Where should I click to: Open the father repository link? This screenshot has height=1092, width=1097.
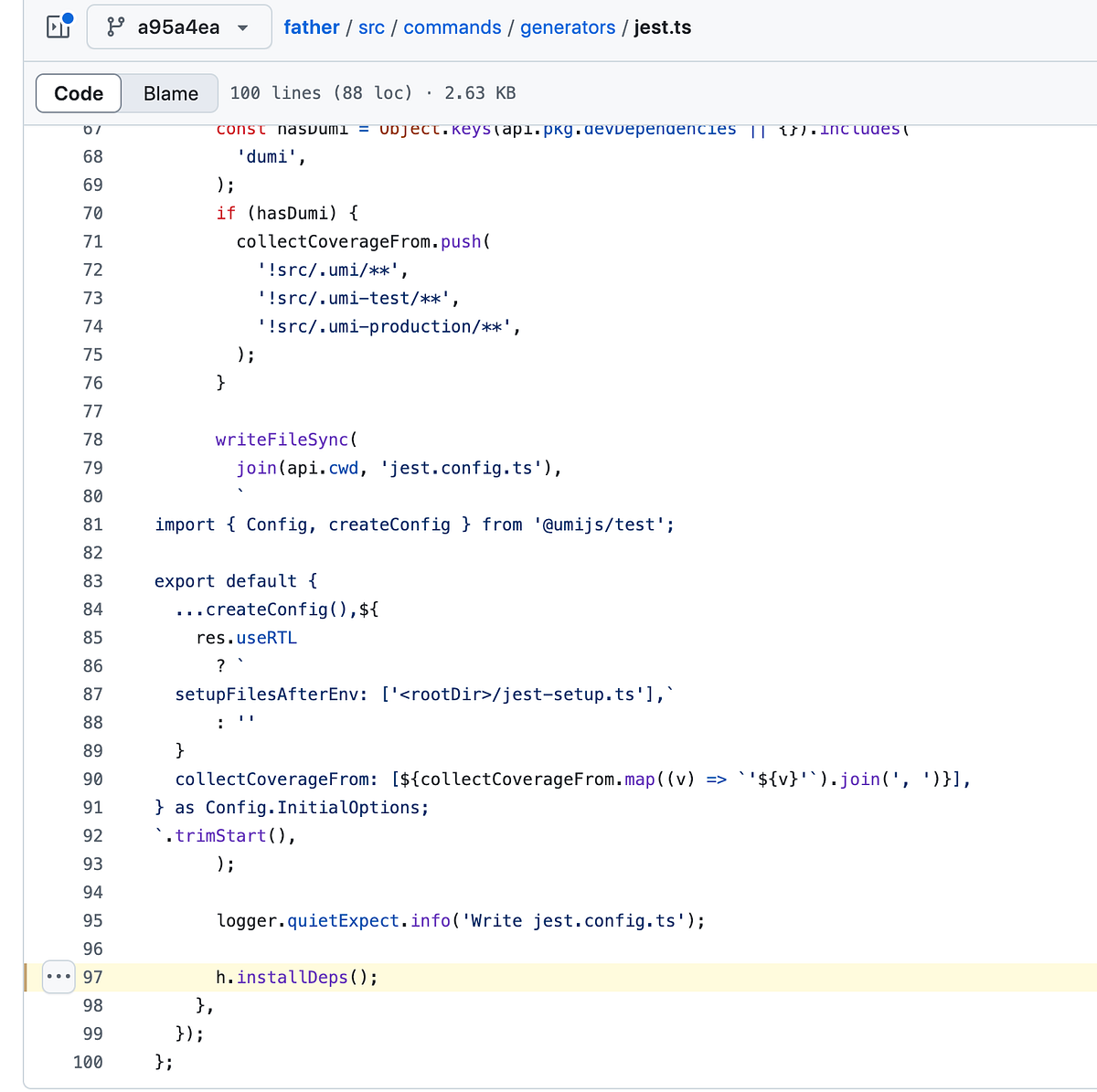point(311,27)
